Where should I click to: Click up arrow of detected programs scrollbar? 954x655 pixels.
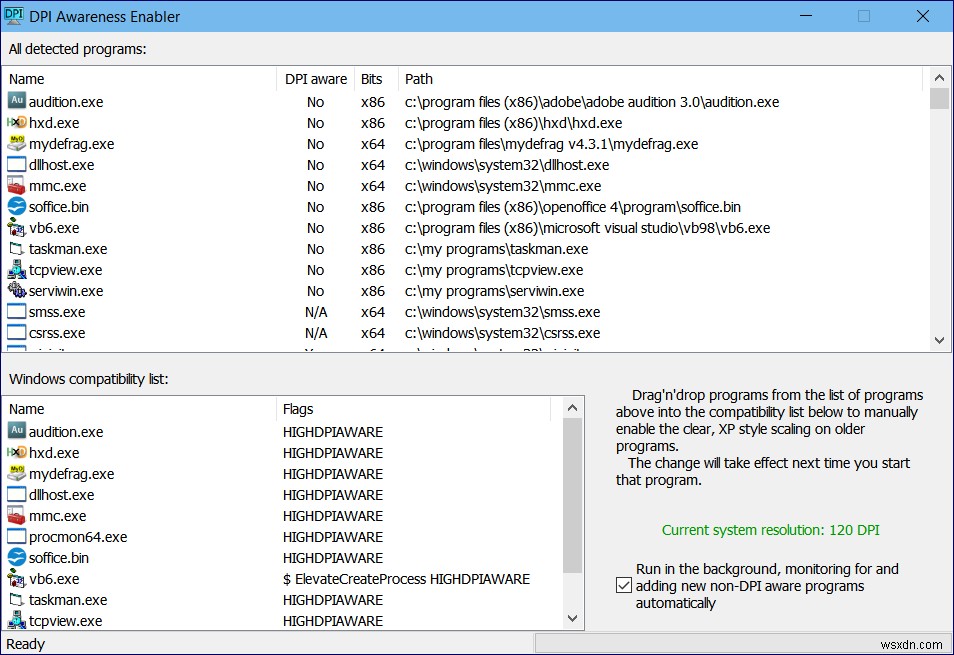click(x=939, y=77)
